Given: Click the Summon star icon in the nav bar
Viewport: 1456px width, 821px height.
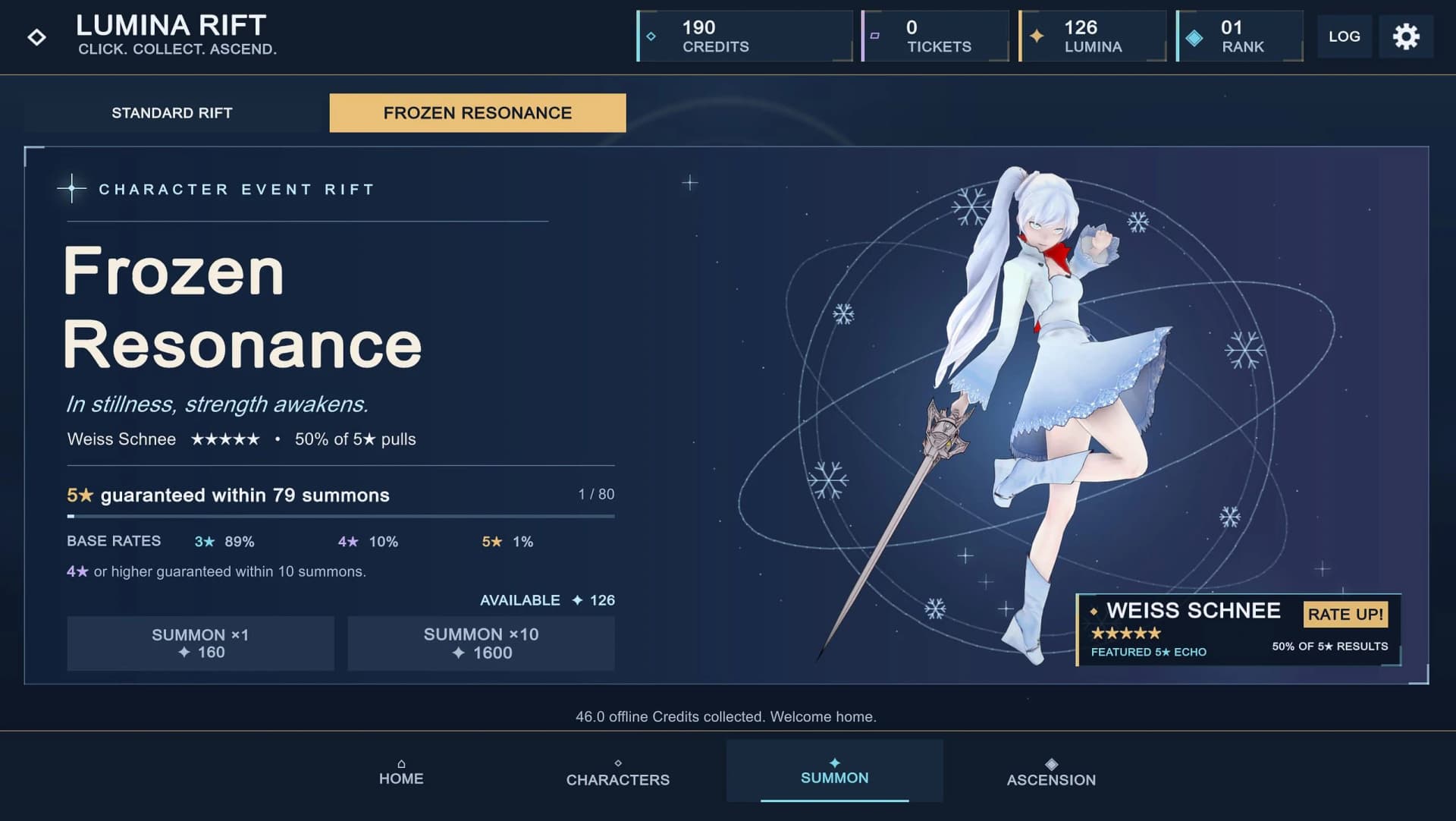Looking at the screenshot, I should point(835,763).
